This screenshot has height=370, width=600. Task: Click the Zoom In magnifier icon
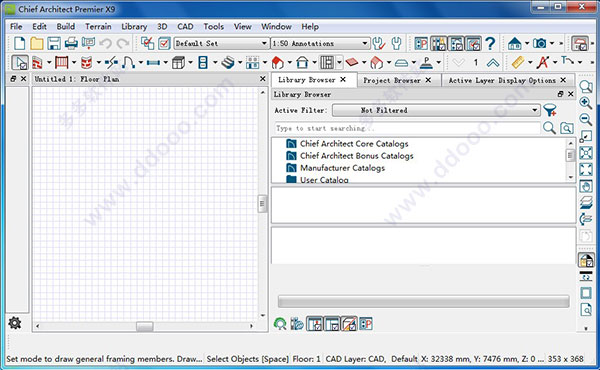(x=585, y=103)
